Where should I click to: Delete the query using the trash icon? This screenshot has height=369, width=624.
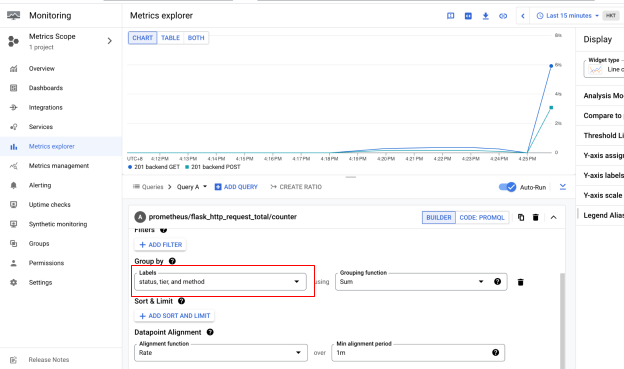536,217
